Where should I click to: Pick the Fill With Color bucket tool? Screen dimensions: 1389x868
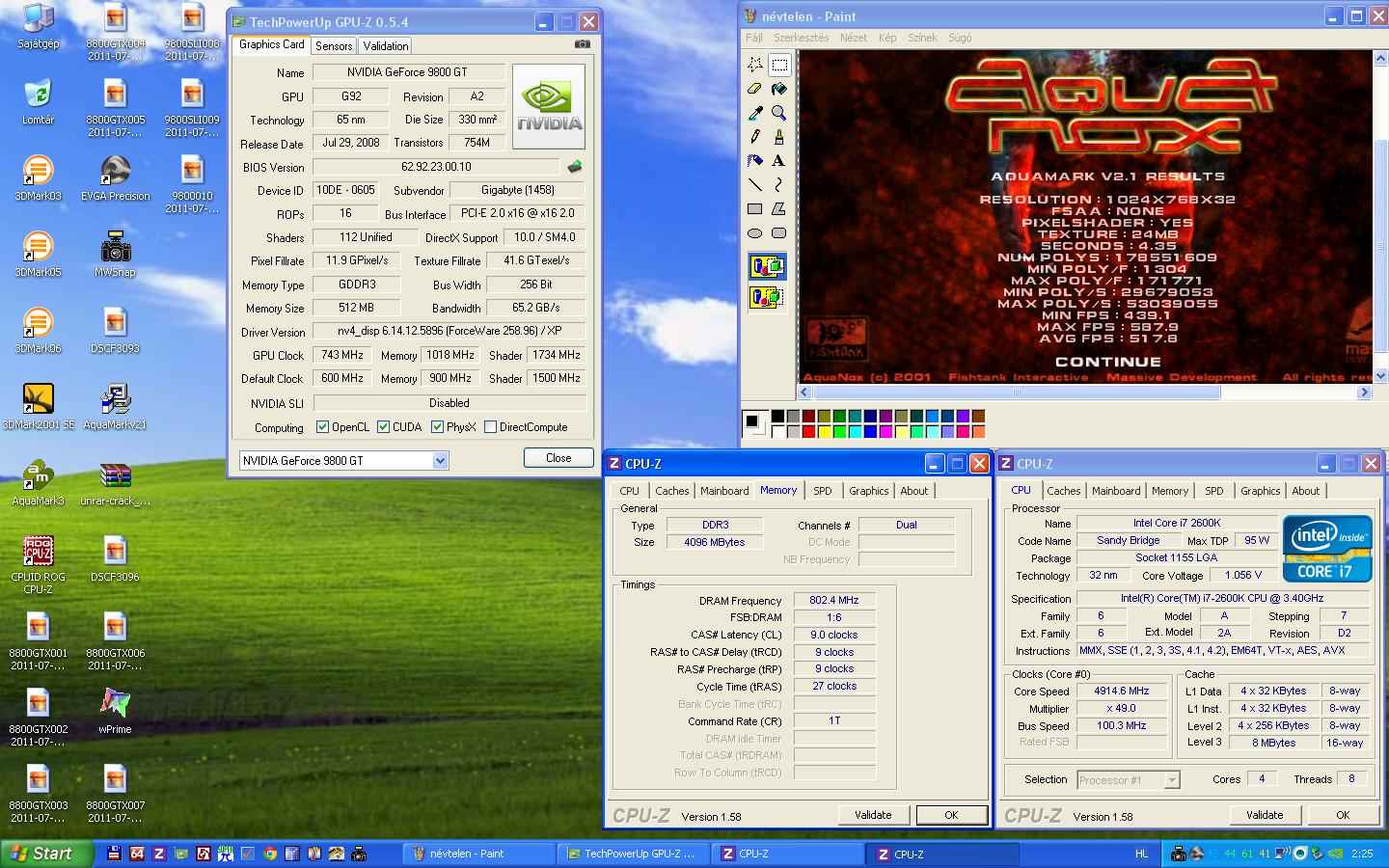pos(778,89)
